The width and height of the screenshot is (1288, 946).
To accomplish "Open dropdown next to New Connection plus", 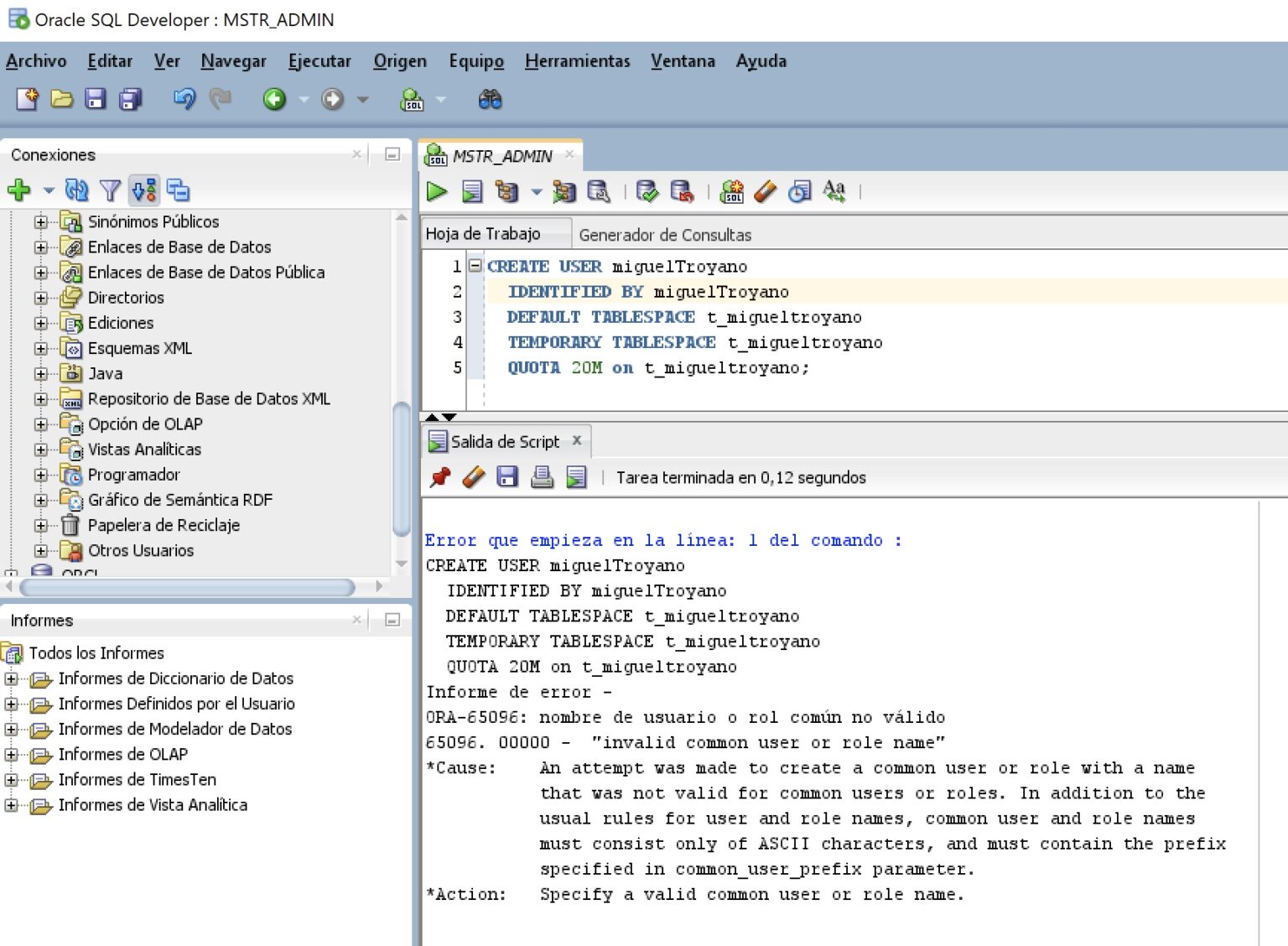I will coord(49,190).
